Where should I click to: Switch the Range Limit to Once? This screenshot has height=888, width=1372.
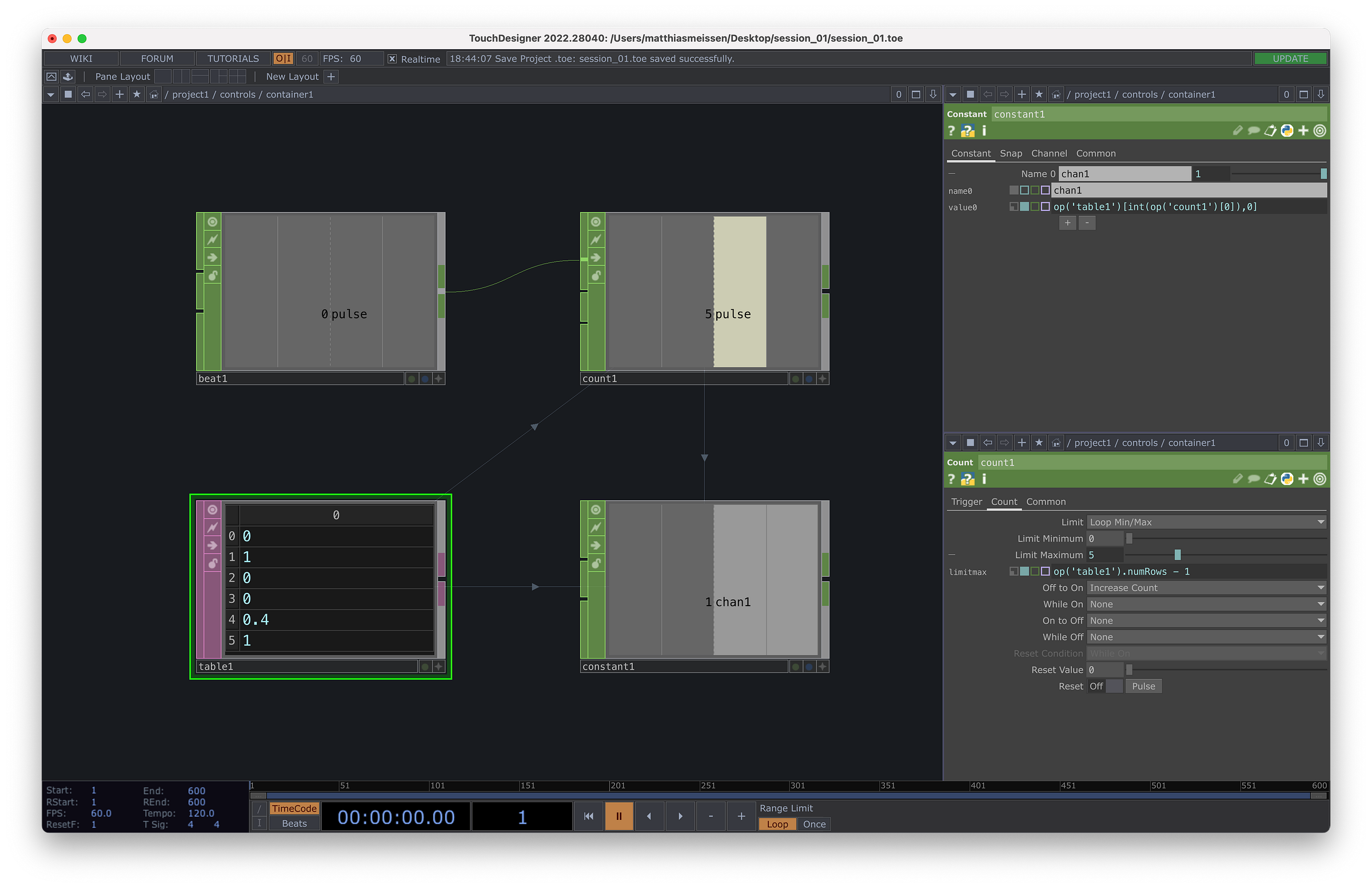(x=813, y=824)
